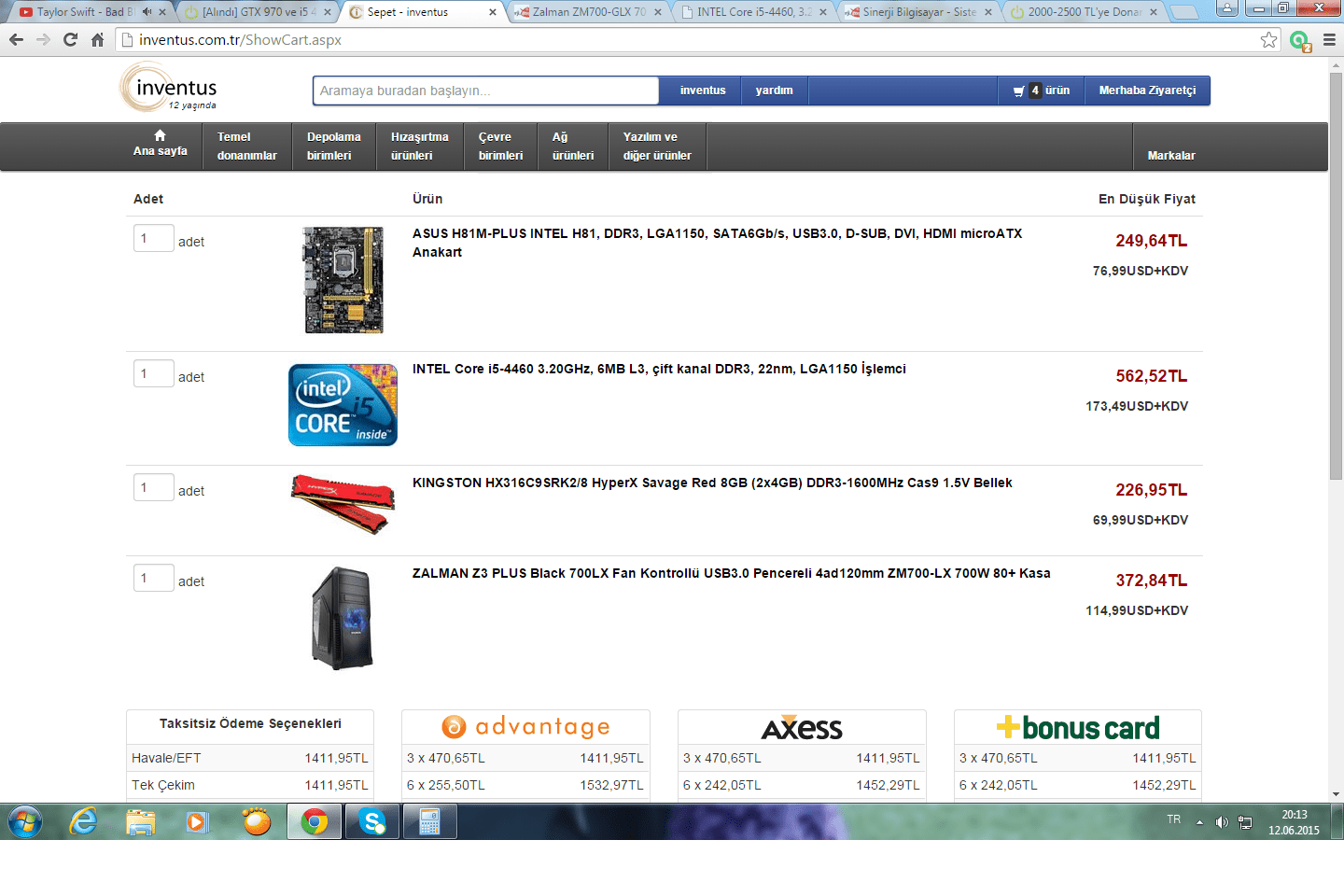Open INTEL Core i5-4460 İşlemci link
1344x896 pixels.
click(x=659, y=369)
